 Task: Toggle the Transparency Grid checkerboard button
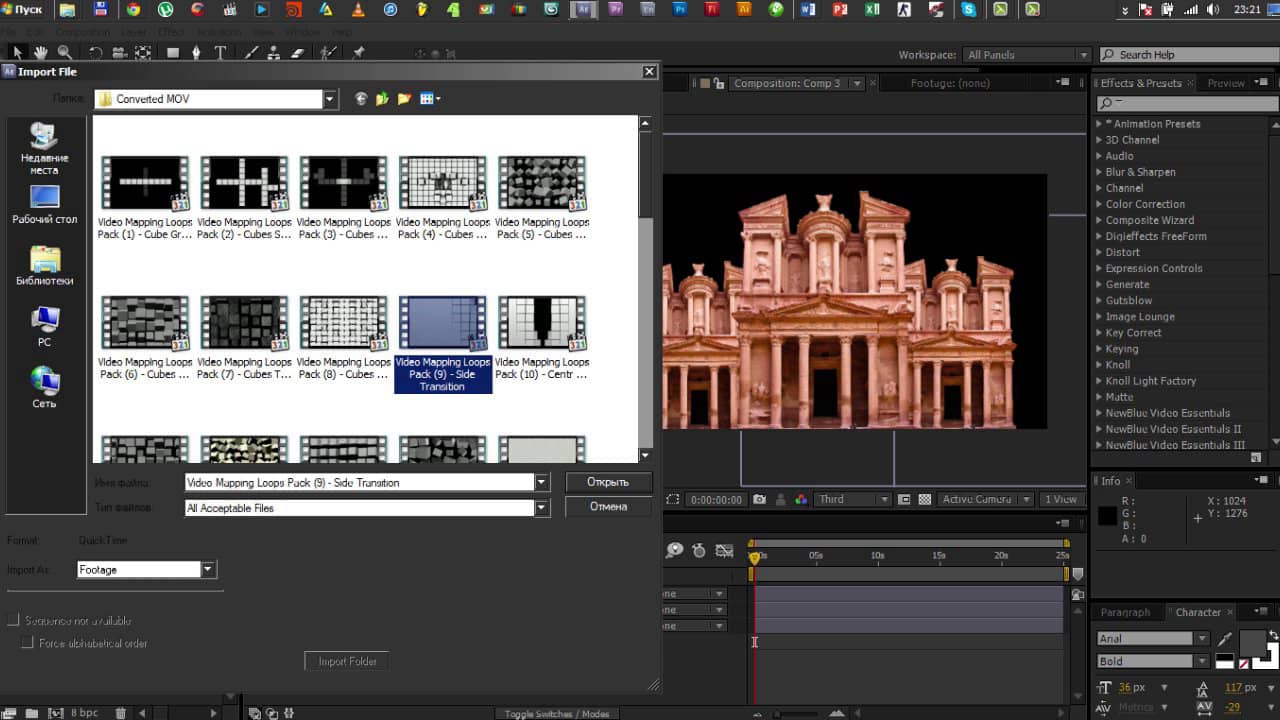pos(925,499)
